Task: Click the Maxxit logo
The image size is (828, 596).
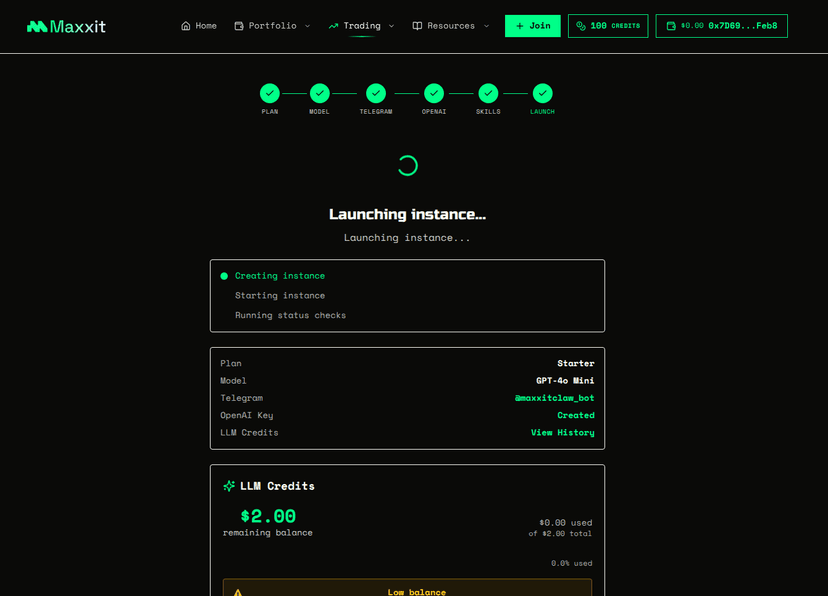Action: tap(66, 25)
